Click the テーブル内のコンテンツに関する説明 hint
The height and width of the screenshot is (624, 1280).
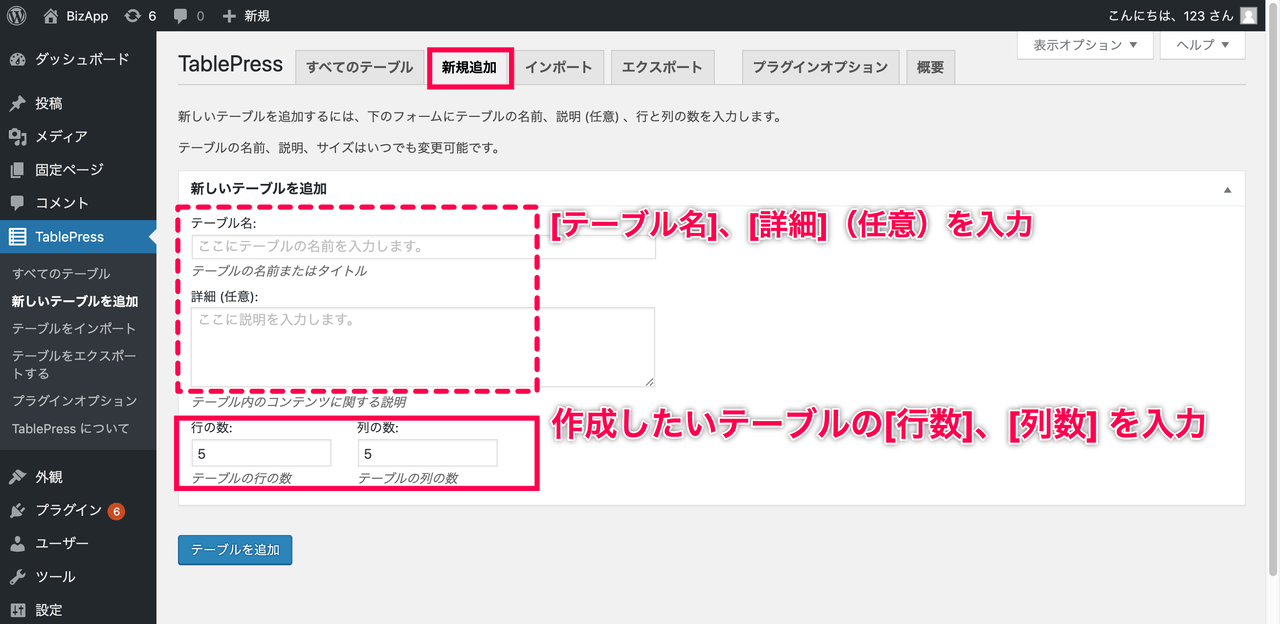point(298,402)
